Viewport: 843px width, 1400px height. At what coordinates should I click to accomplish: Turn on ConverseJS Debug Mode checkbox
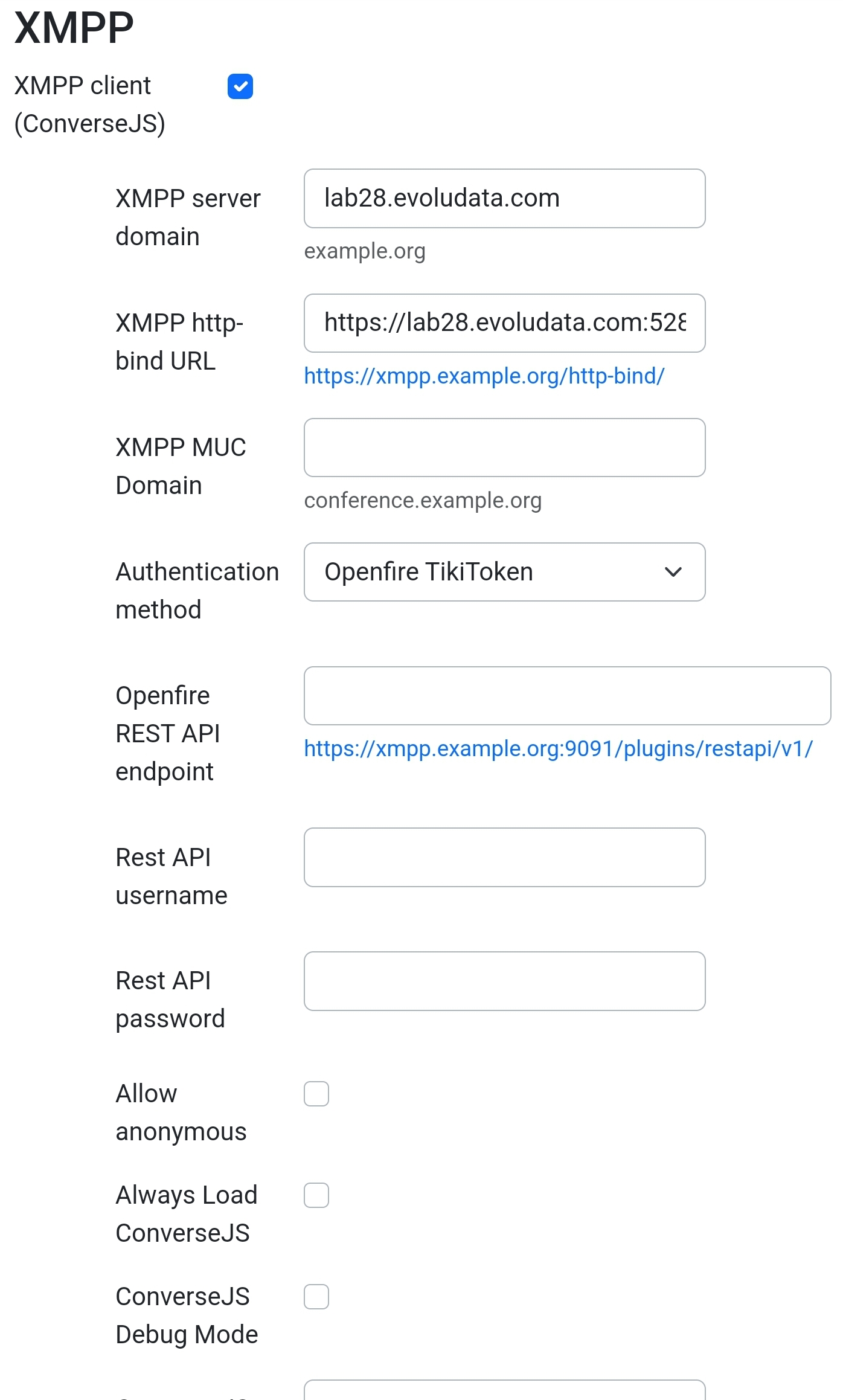pos(316,1297)
